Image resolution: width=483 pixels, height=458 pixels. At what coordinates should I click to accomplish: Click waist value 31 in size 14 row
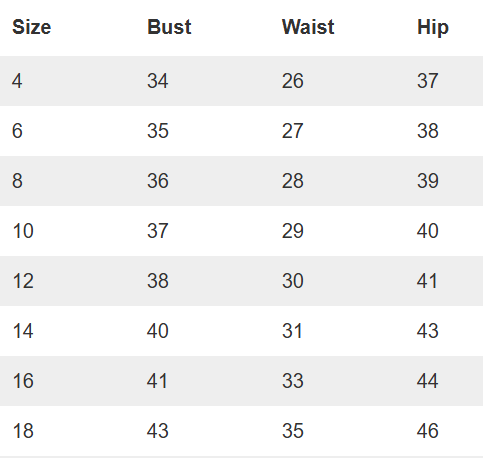coord(292,331)
